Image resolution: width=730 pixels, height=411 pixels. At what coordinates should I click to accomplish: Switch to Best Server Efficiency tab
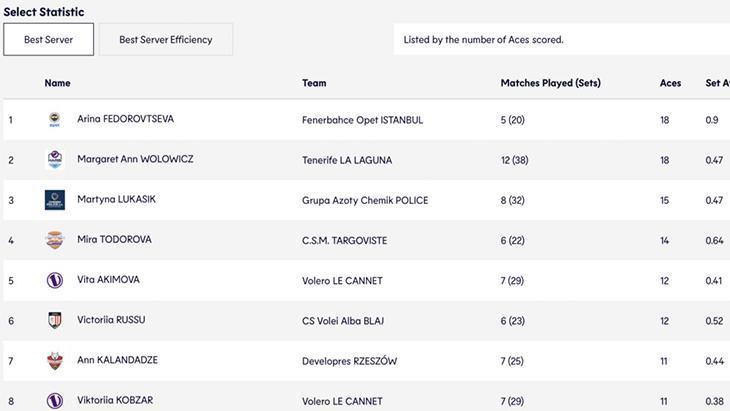click(166, 40)
